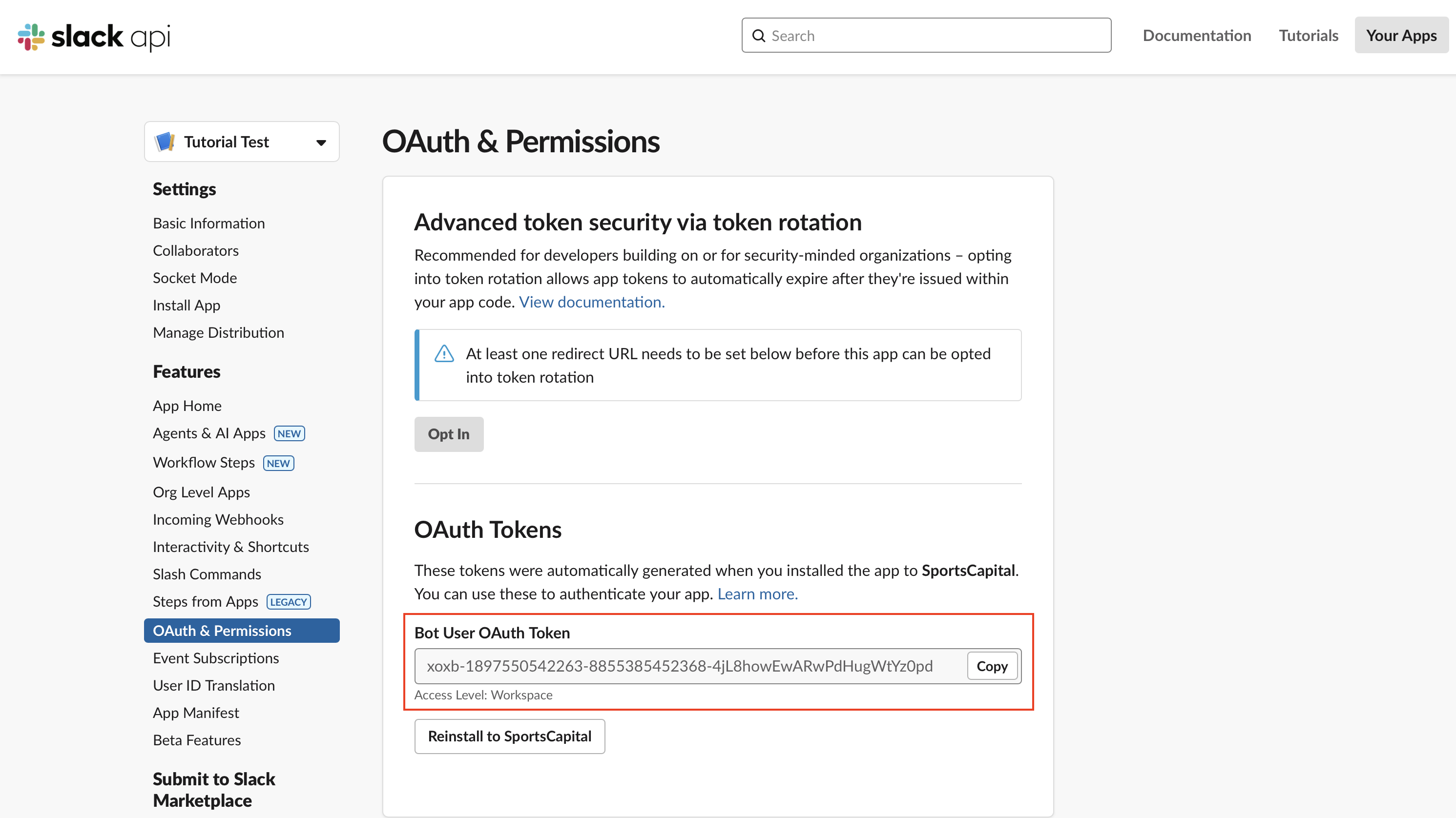Select Incoming Webhooks in the sidebar

pyautogui.click(x=218, y=519)
